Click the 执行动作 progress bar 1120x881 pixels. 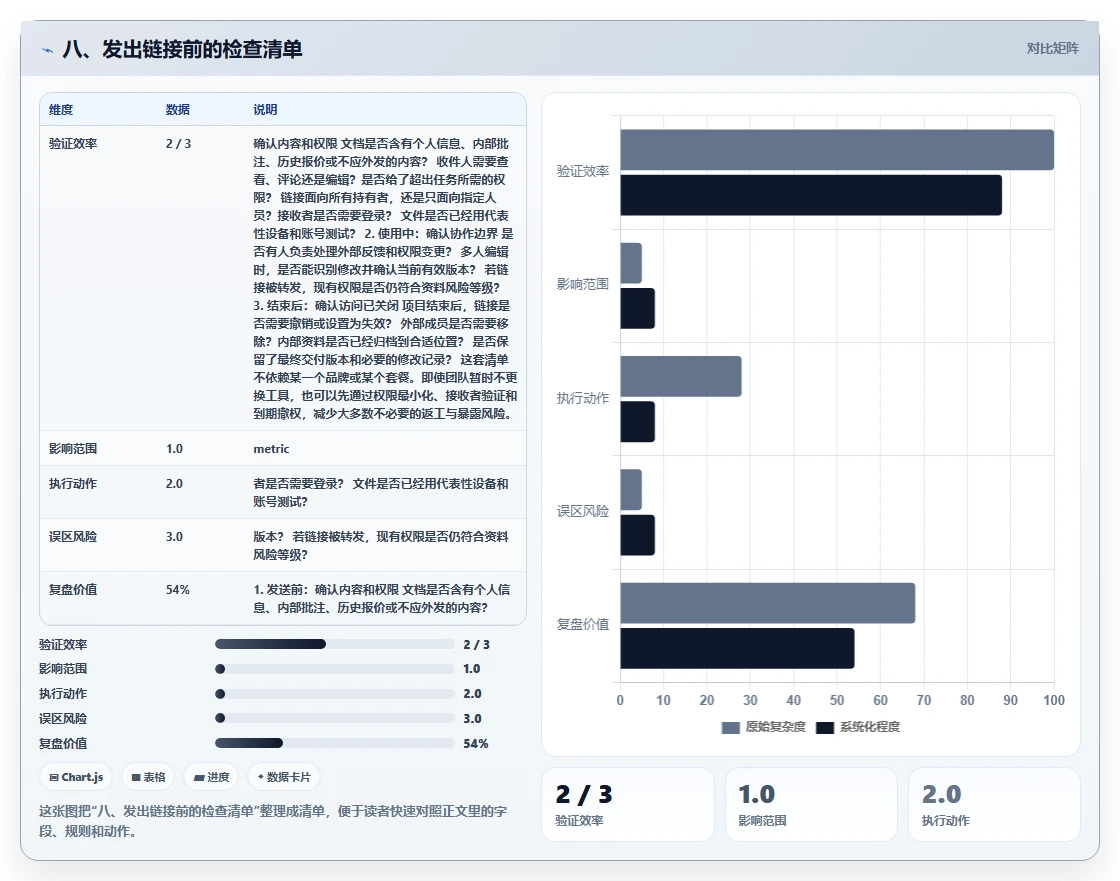pos(334,694)
